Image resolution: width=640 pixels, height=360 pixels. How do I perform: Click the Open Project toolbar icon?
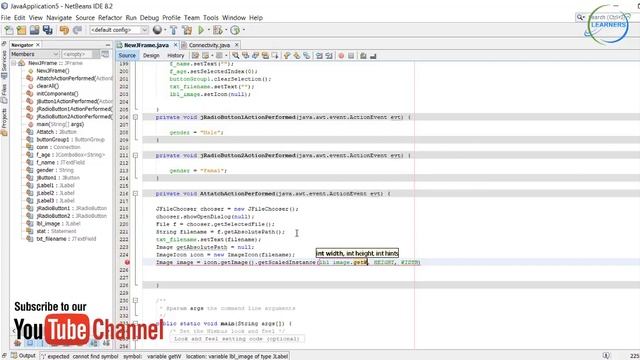[x=34, y=30]
